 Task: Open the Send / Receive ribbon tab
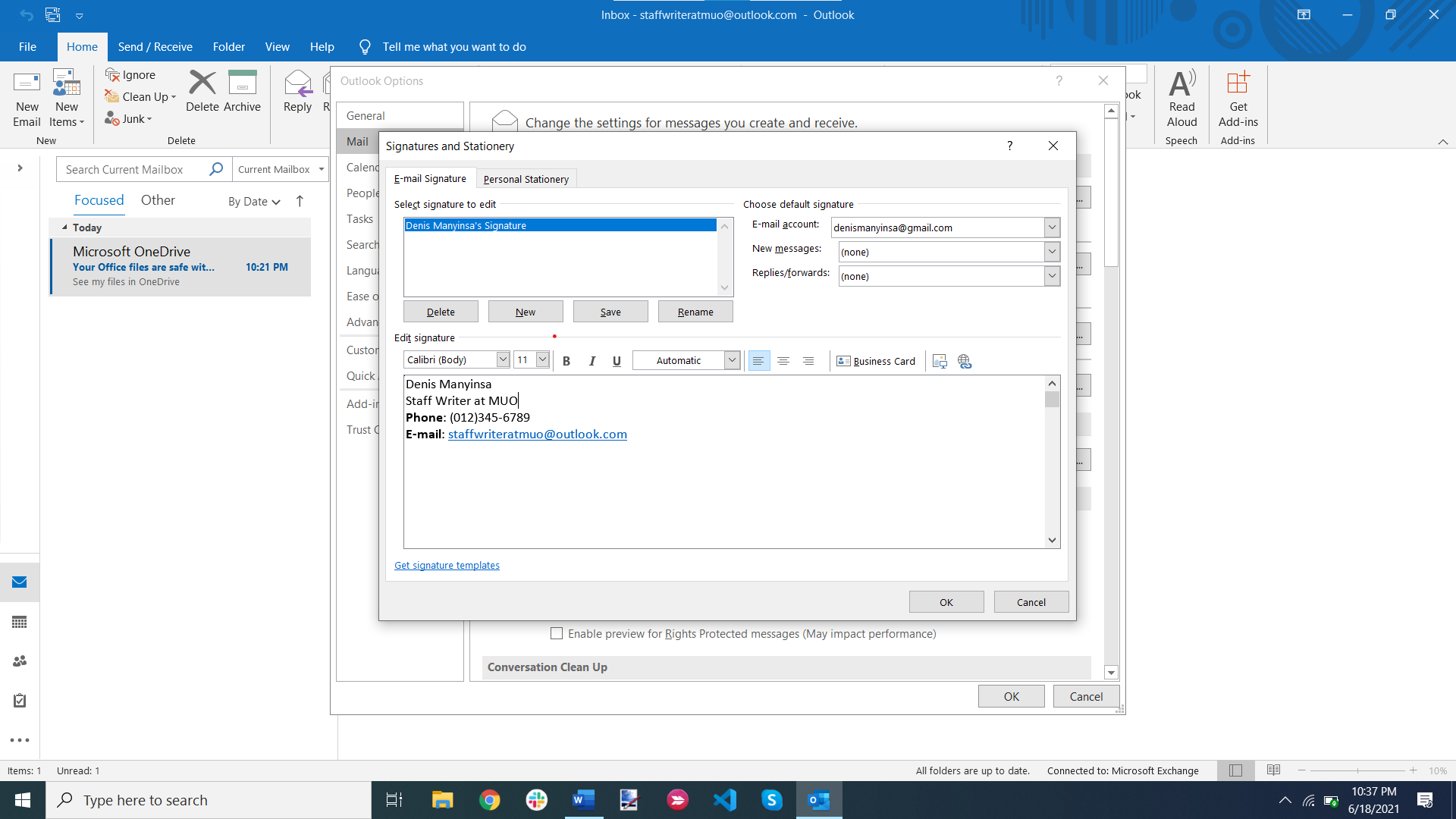pyautogui.click(x=155, y=46)
